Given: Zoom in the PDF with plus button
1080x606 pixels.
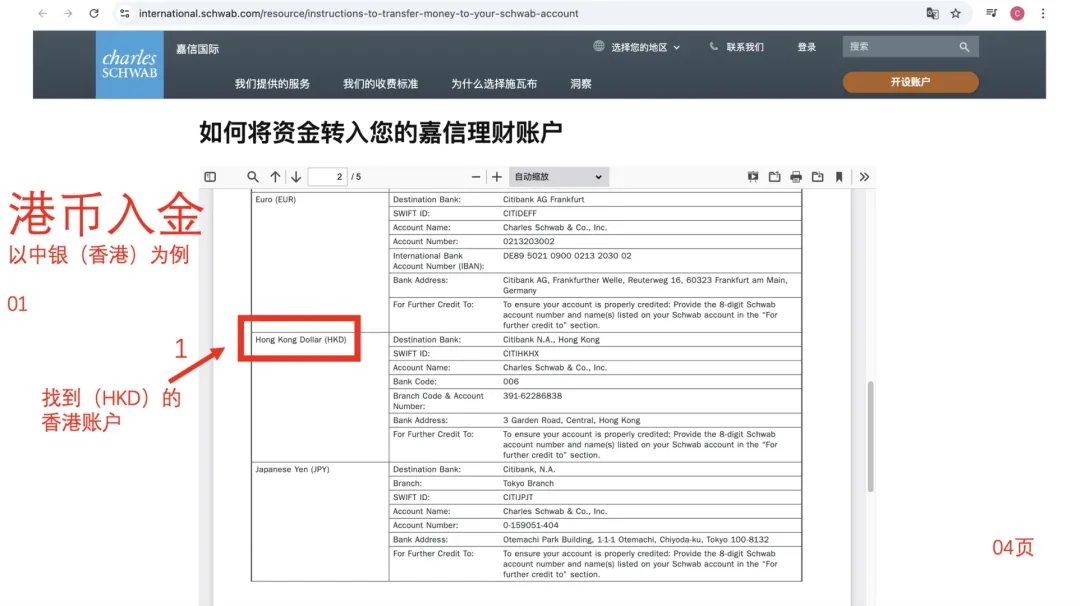Looking at the screenshot, I should pyautogui.click(x=497, y=177).
